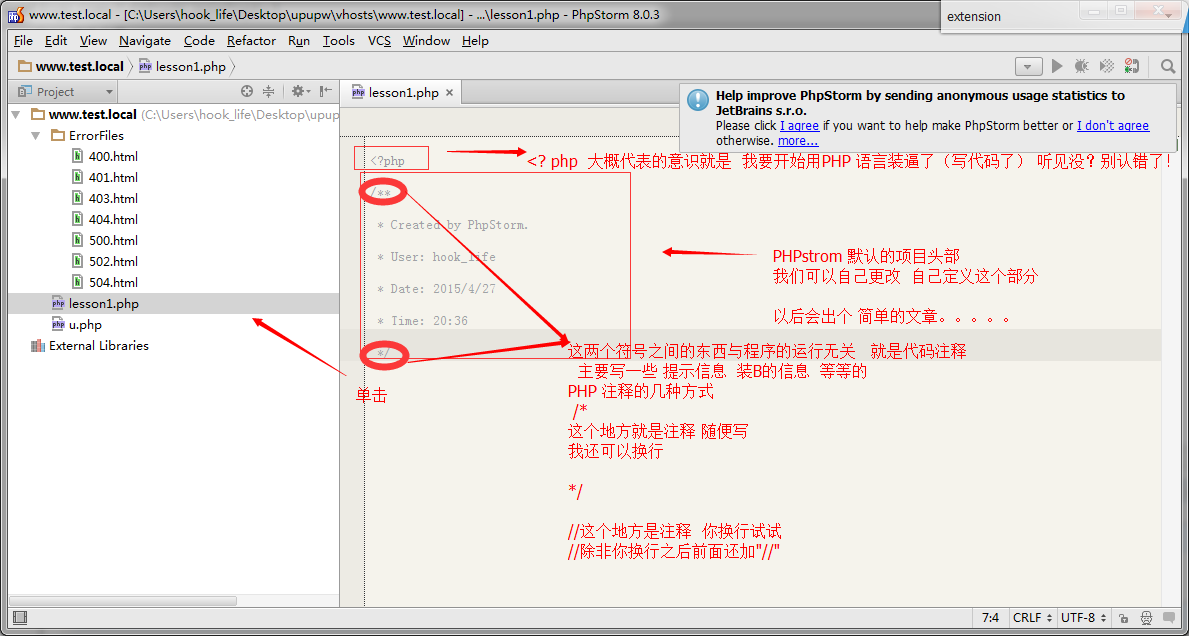1189x636 pixels.
Task: Switch to the lesson1.php editor tab
Action: click(x=403, y=92)
